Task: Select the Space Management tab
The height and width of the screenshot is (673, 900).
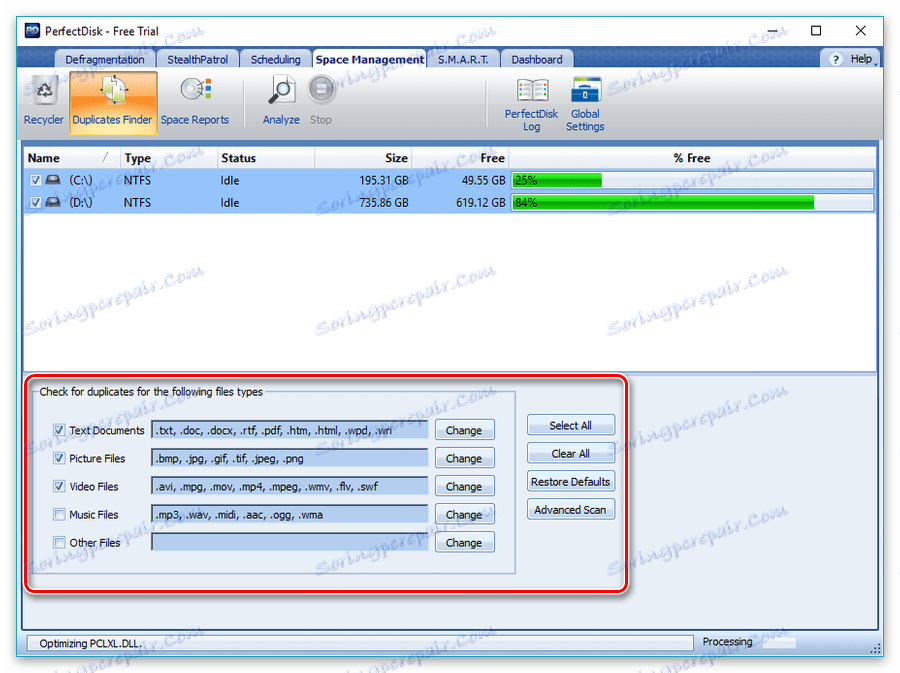Action: (370, 60)
